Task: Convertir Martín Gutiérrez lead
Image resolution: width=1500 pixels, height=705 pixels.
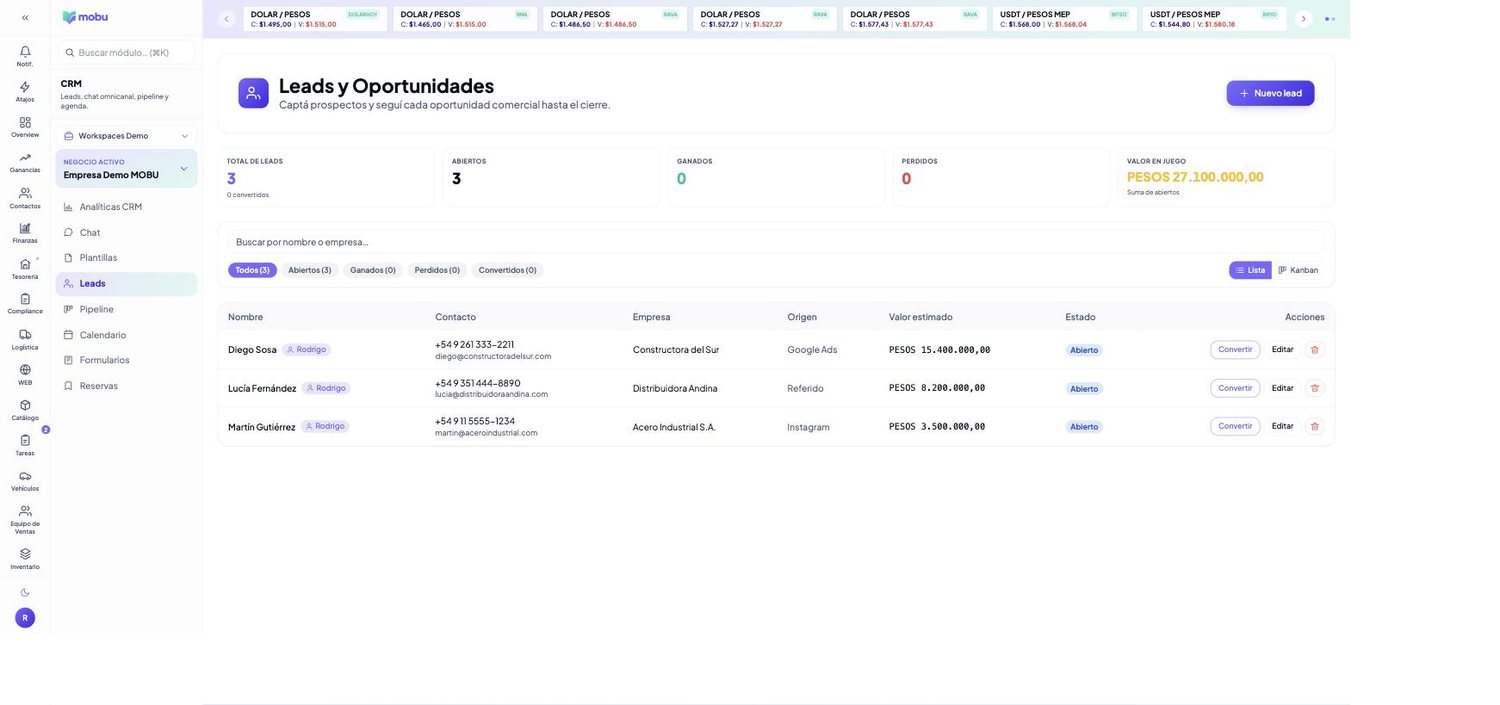Action: 1235,426
